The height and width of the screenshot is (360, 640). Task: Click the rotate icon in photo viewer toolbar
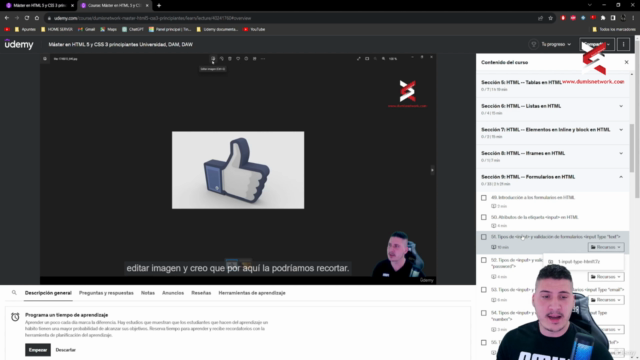coord(222,59)
